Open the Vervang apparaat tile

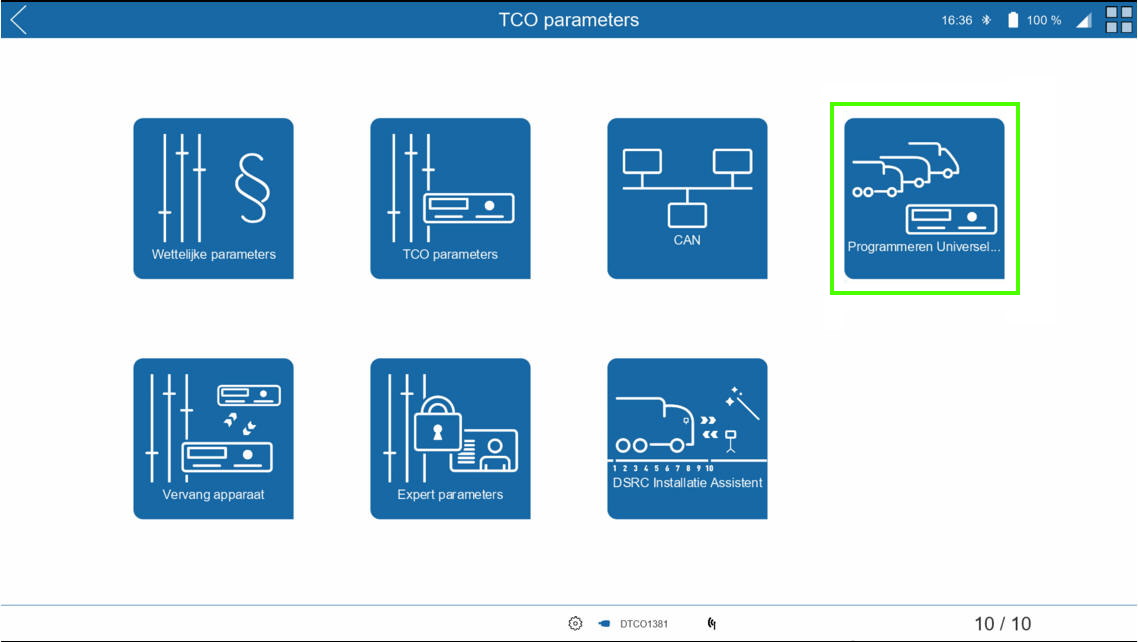click(x=213, y=438)
